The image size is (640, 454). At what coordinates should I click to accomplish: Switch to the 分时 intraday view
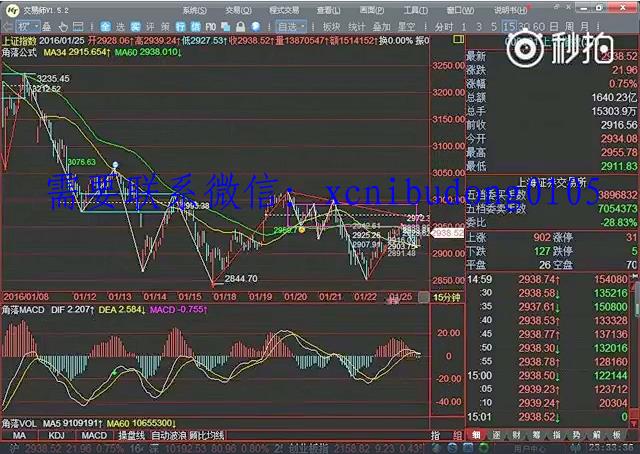tap(444, 27)
